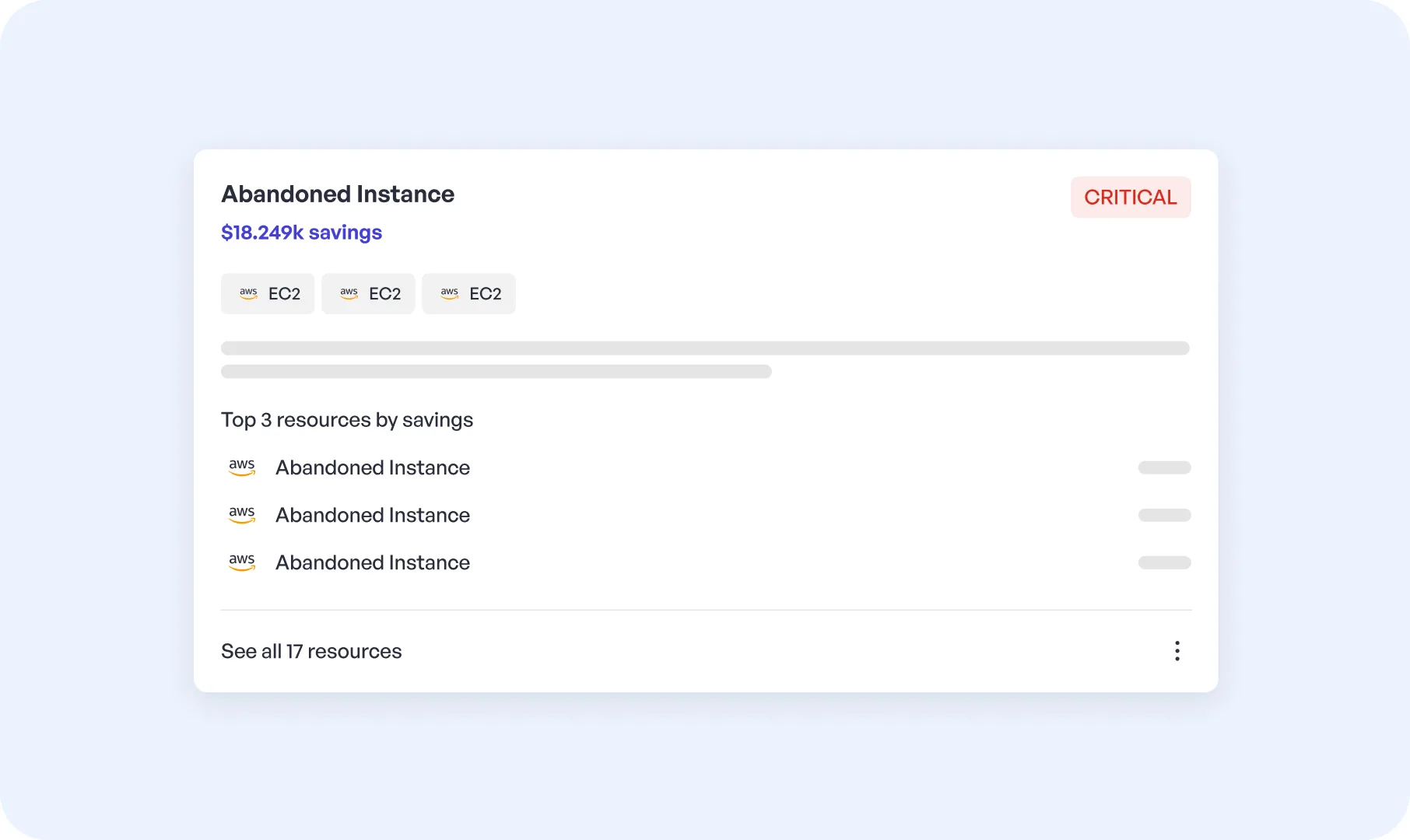Click the AWS icon on the third EC2 chip

[x=449, y=293]
